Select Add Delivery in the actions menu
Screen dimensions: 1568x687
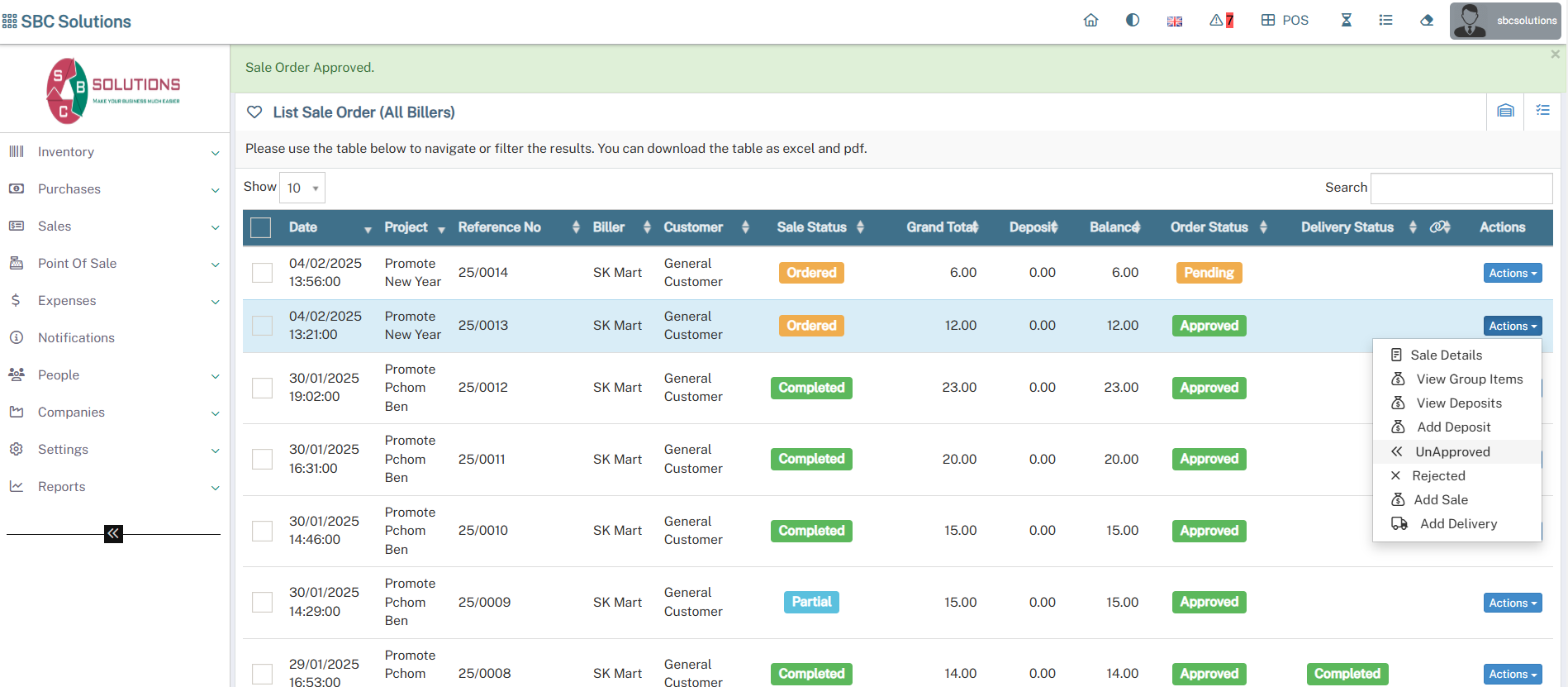[1457, 524]
